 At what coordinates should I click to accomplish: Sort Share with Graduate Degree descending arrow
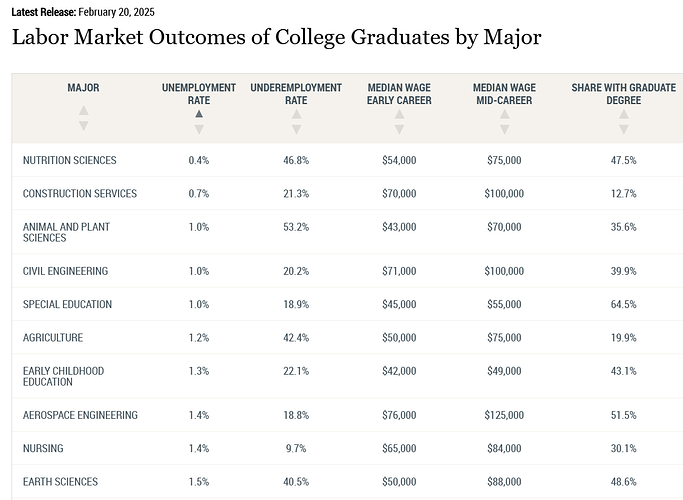tap(624, 129)
